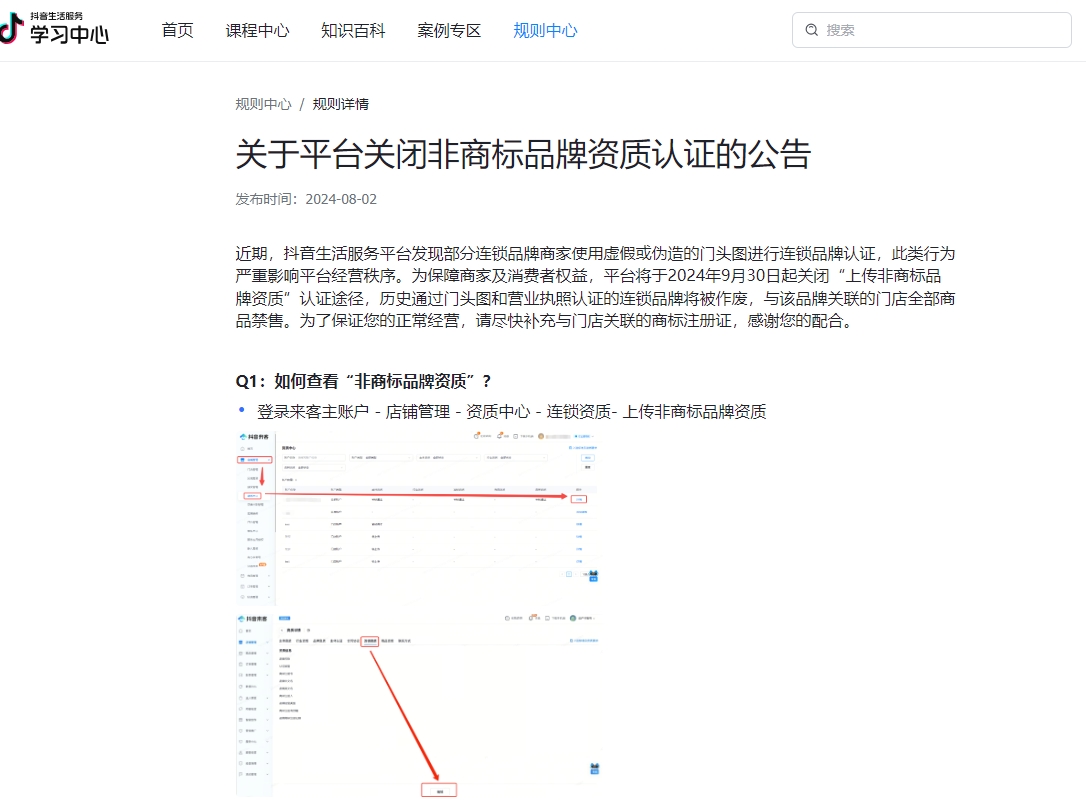1086x804 pixels.
Task: Click the avatar icon in second screenshot top right
Action: pos(571,617)
